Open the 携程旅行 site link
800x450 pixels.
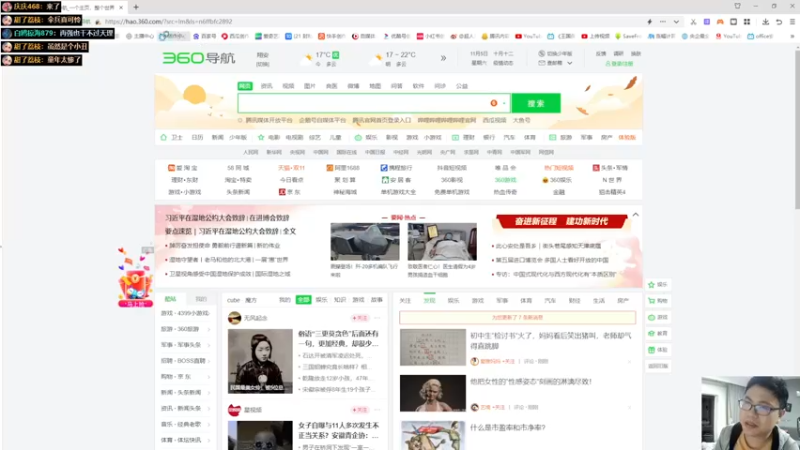pos(396,168)
